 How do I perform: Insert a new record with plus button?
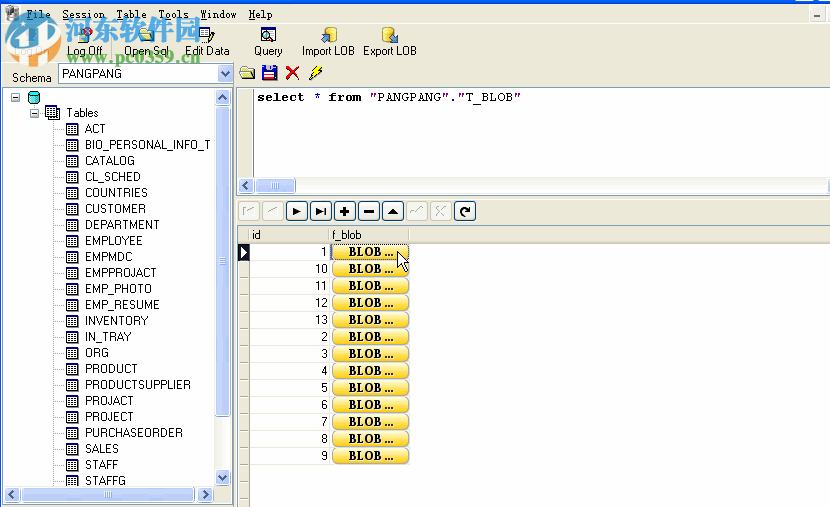click(x=345, y=211)
